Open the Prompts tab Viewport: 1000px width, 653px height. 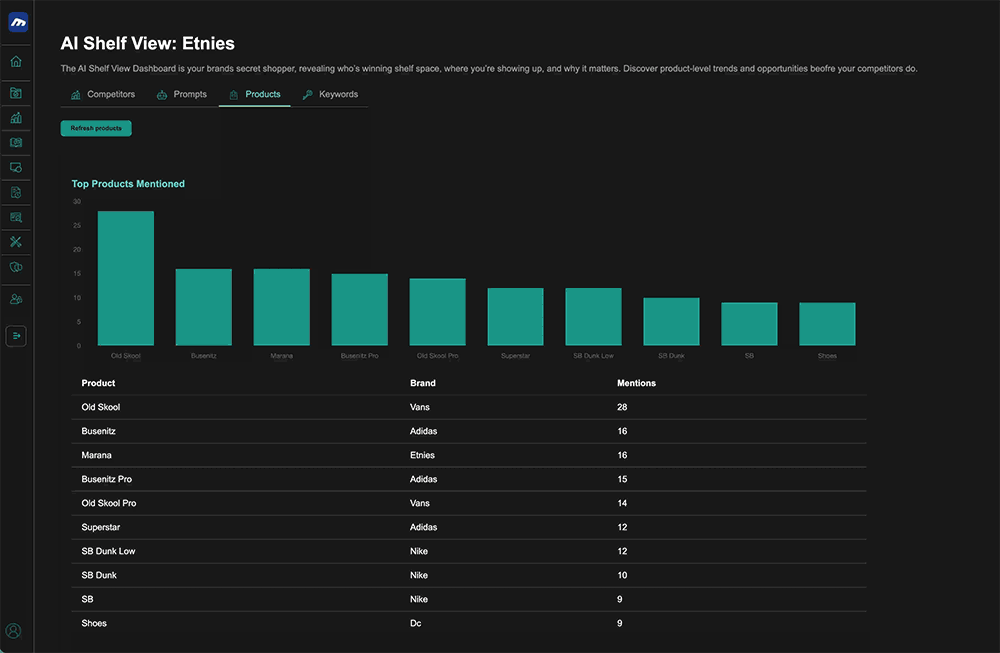tap(182, 95)
